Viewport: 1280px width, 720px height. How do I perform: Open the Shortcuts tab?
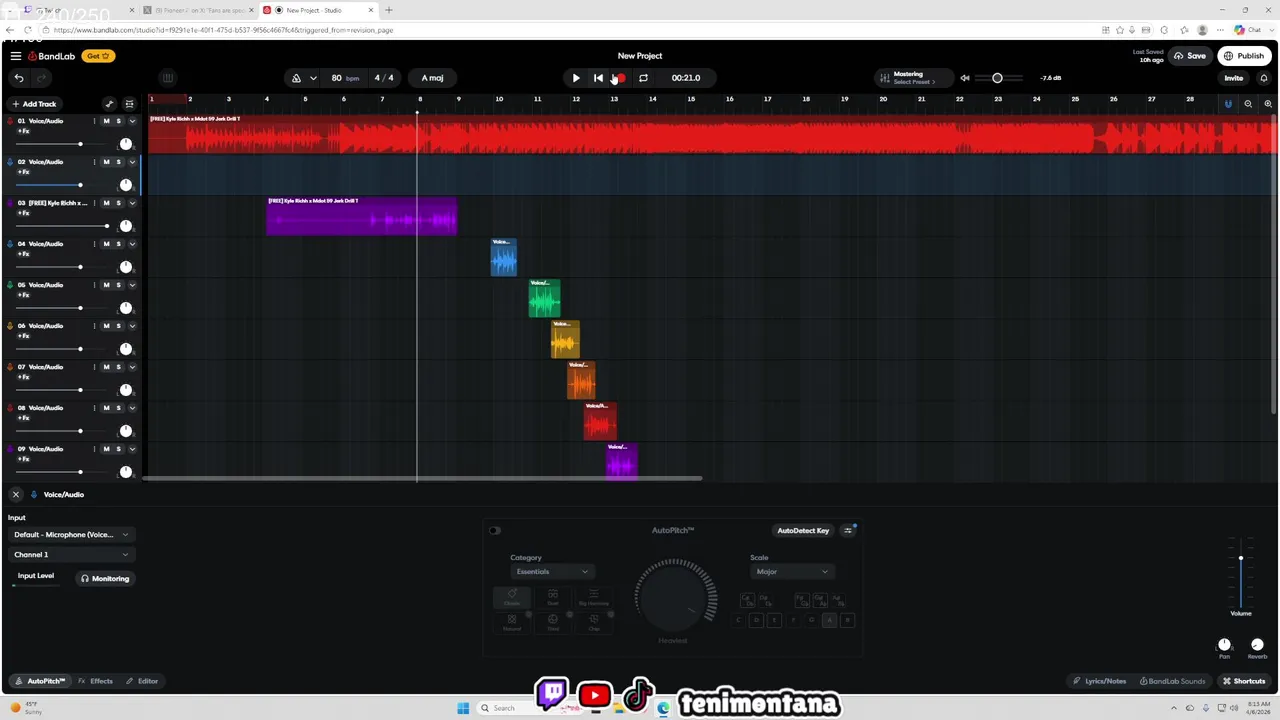1244,681
